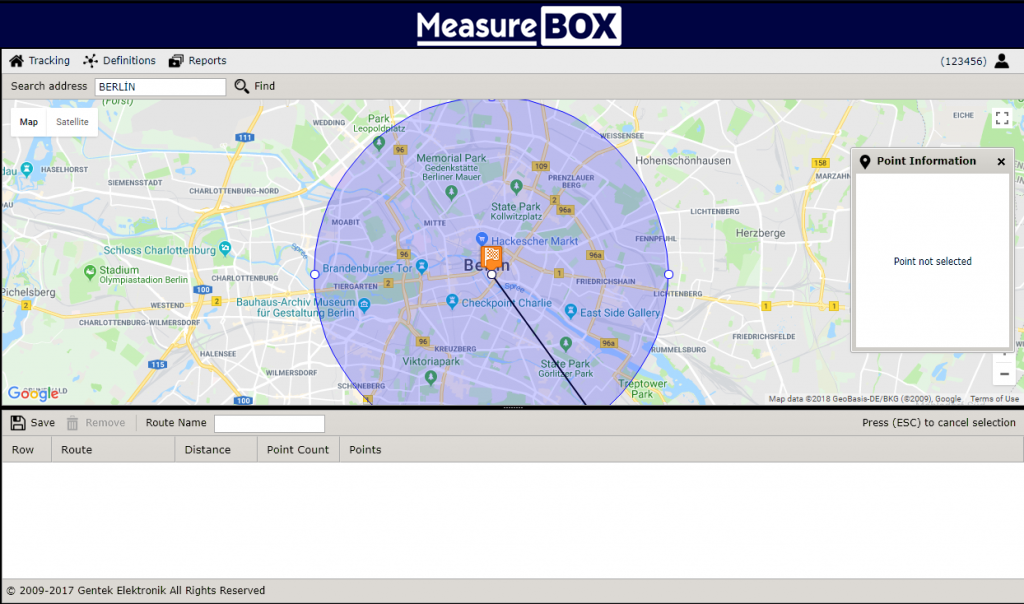This screenshot has height=604, width=1024.
Task: Switch to the Satellite map view
Action: click(72, 122)
